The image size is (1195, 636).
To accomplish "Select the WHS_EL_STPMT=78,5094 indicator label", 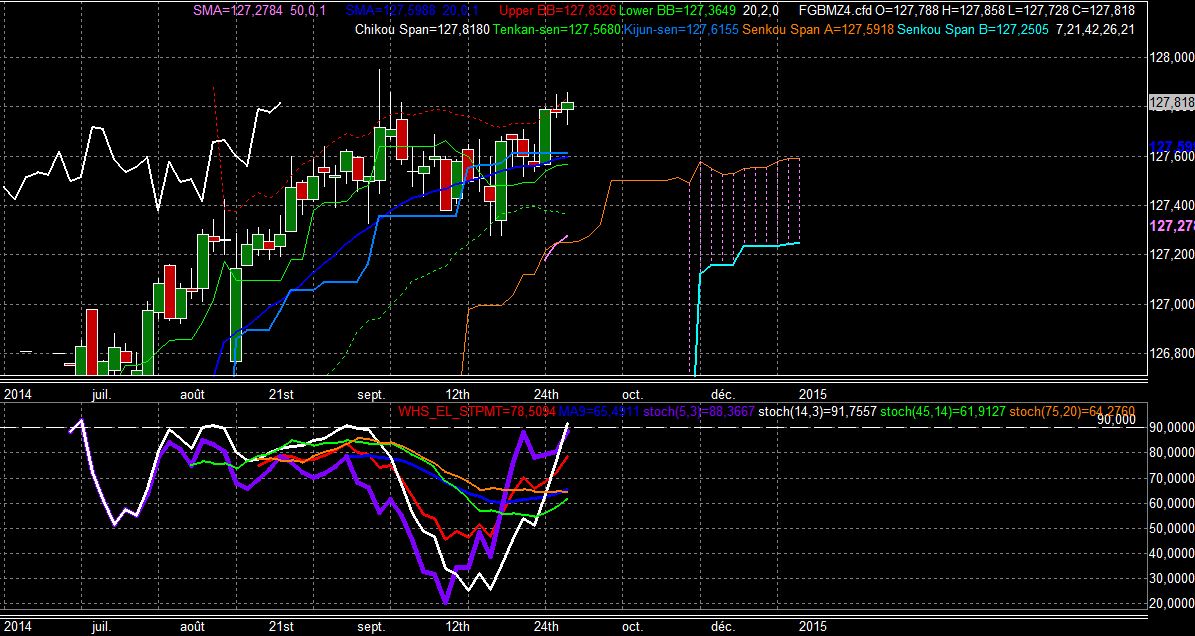I will (x=477, y=411).
